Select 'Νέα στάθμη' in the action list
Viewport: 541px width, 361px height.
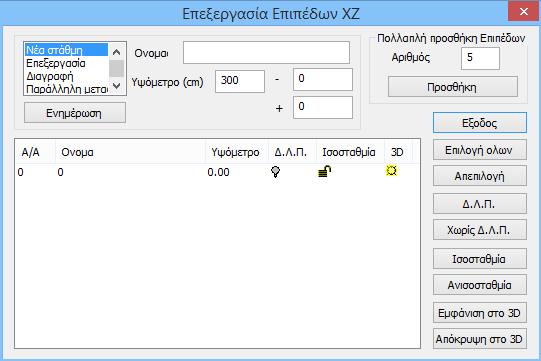(x=66, y=50)
